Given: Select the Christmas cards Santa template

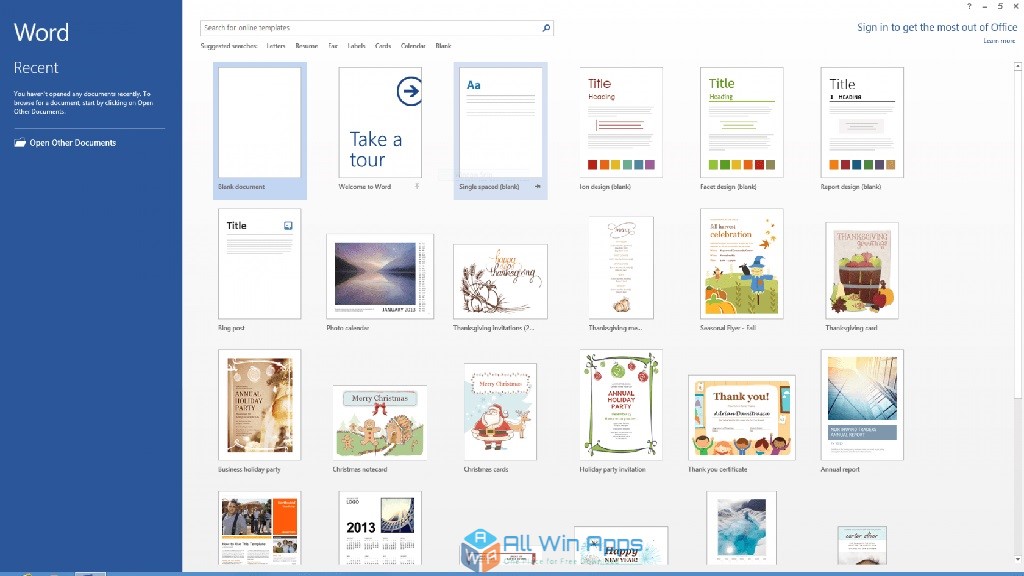Looking at the screenshot, I should coord(500,412).
